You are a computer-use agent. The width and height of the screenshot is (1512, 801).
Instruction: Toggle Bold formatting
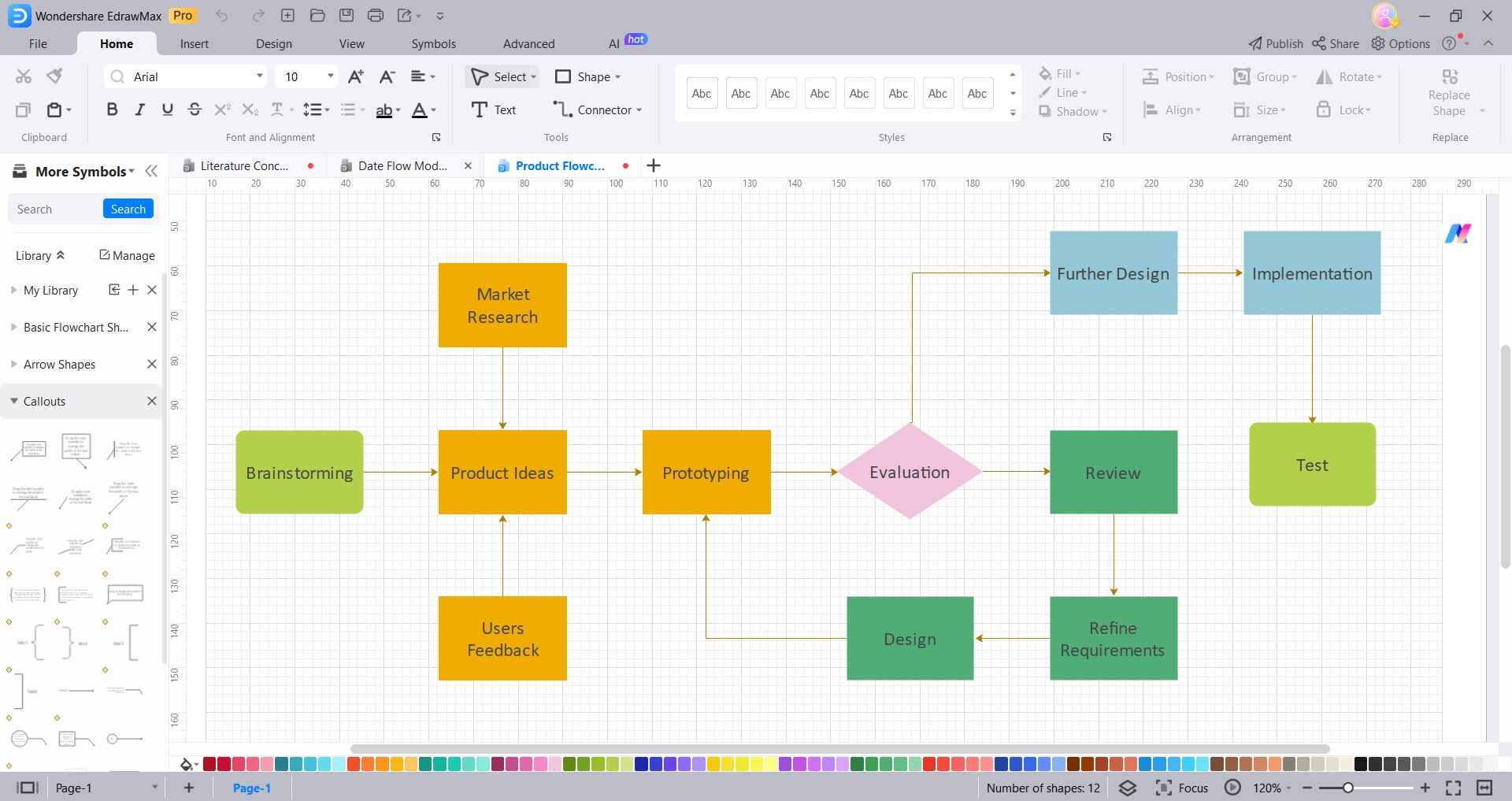click(x=112, y=110)
